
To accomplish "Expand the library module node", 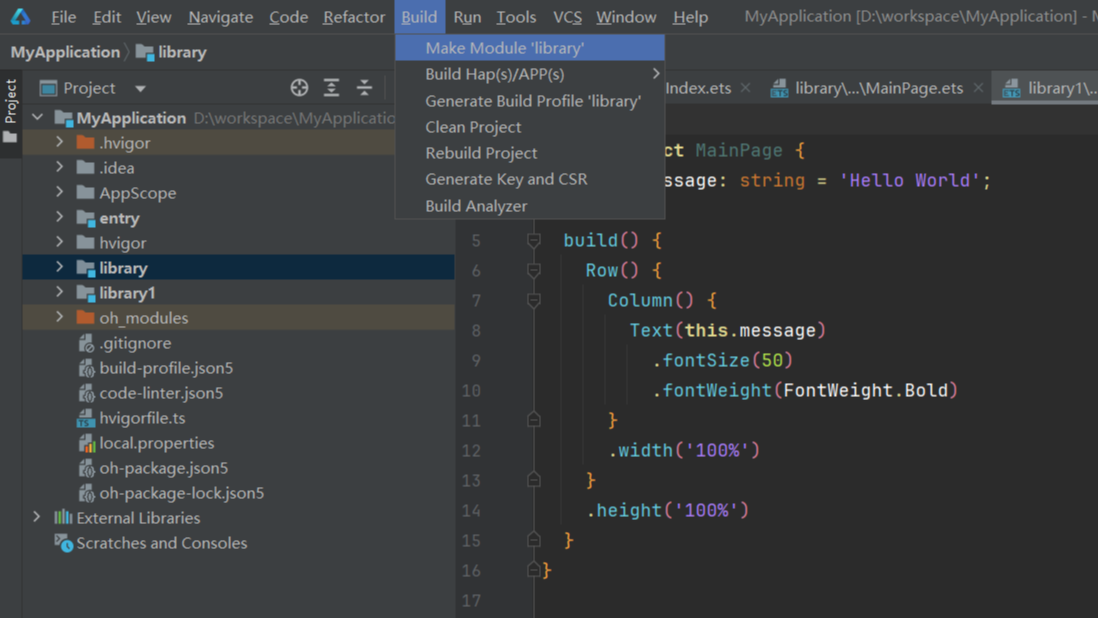I will tap(60, 267).
